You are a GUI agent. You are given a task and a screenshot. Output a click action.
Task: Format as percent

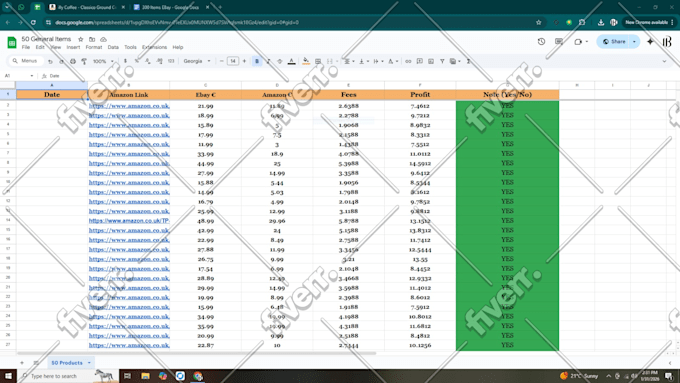pos(137,61)
